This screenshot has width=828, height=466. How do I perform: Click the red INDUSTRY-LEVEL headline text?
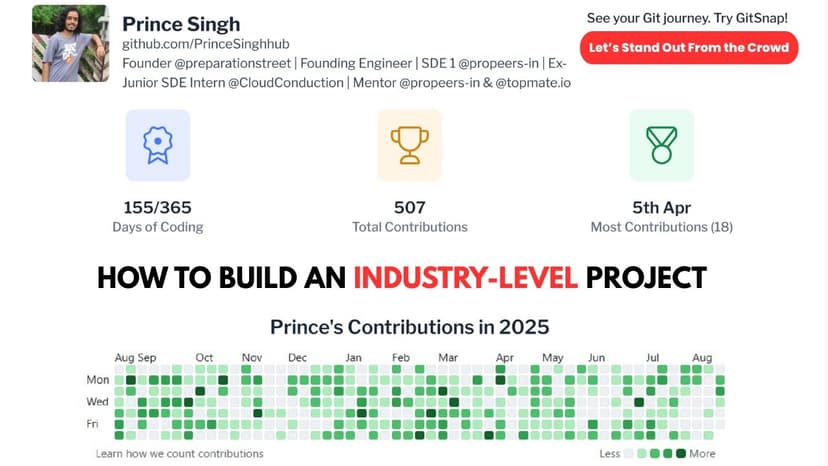465,277
